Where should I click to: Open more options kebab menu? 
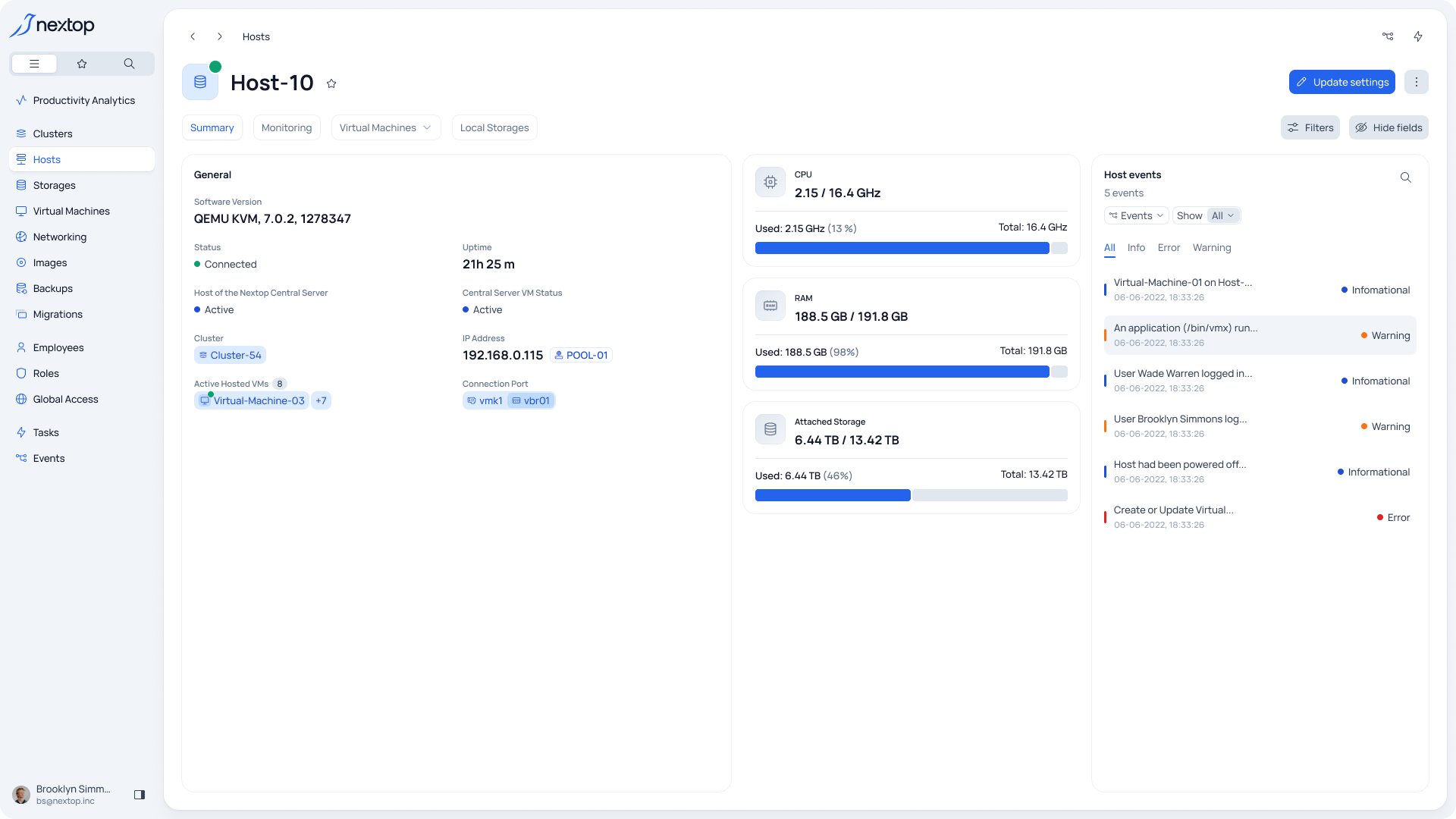1416,82
